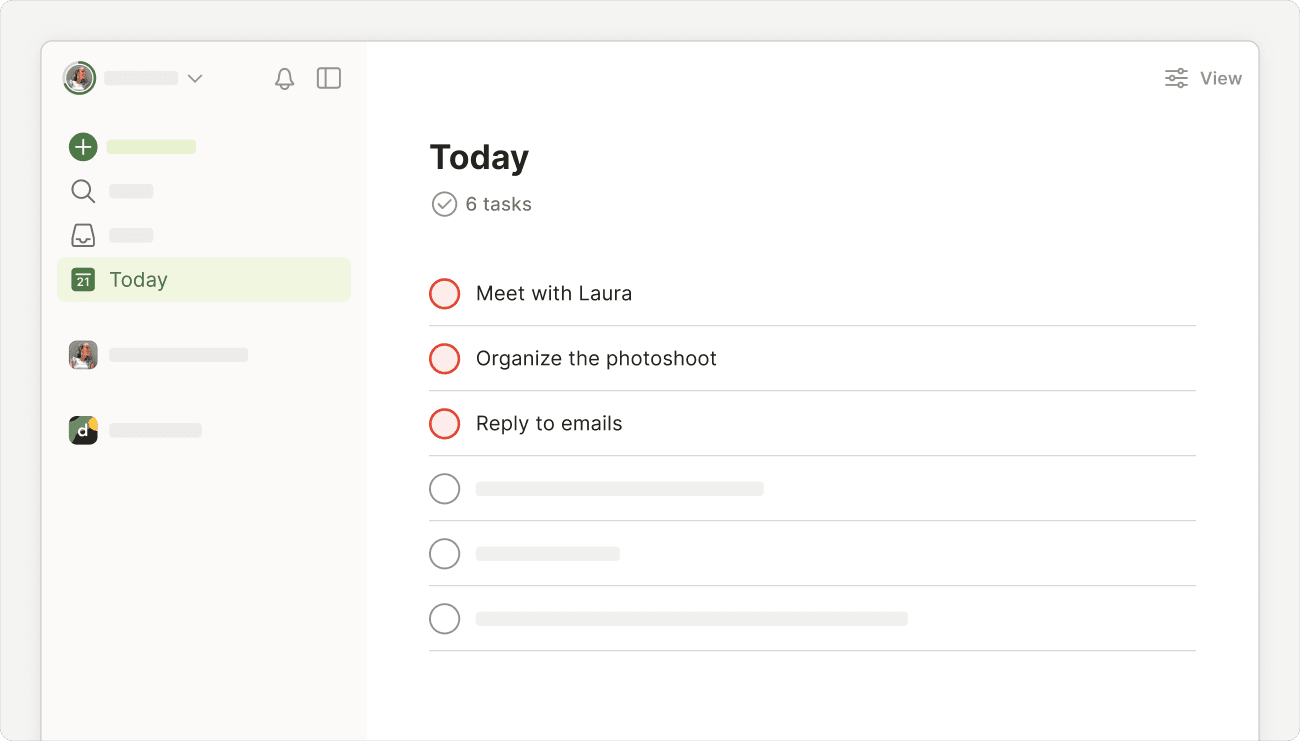Click the black Doist workspace icon
Viewport: 1300px width, 741px height.
(83, 430)
